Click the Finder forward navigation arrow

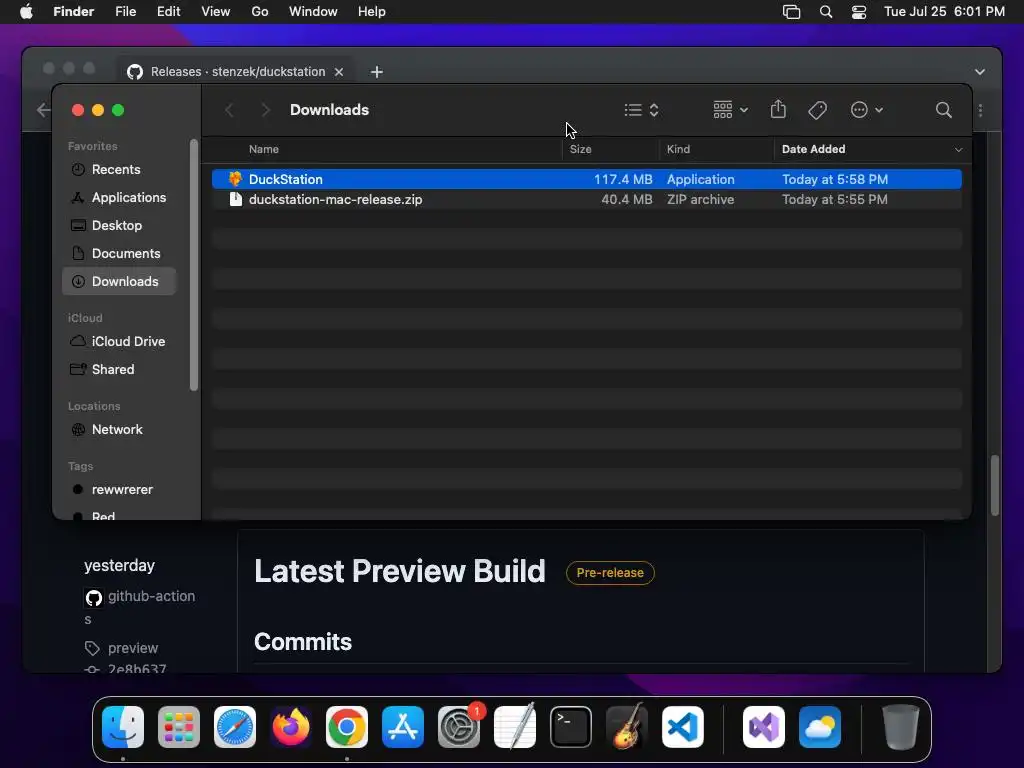click(265, 110)
